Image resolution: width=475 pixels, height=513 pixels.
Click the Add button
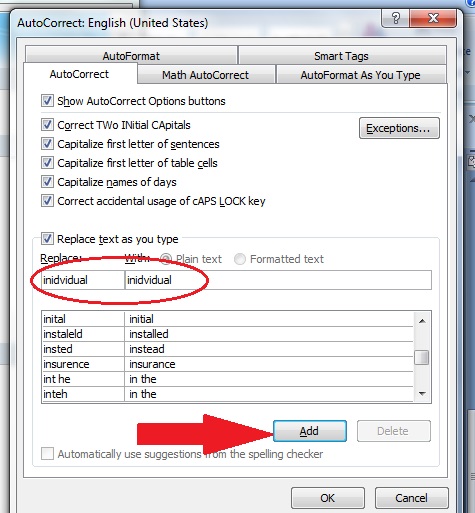(310, 431)
